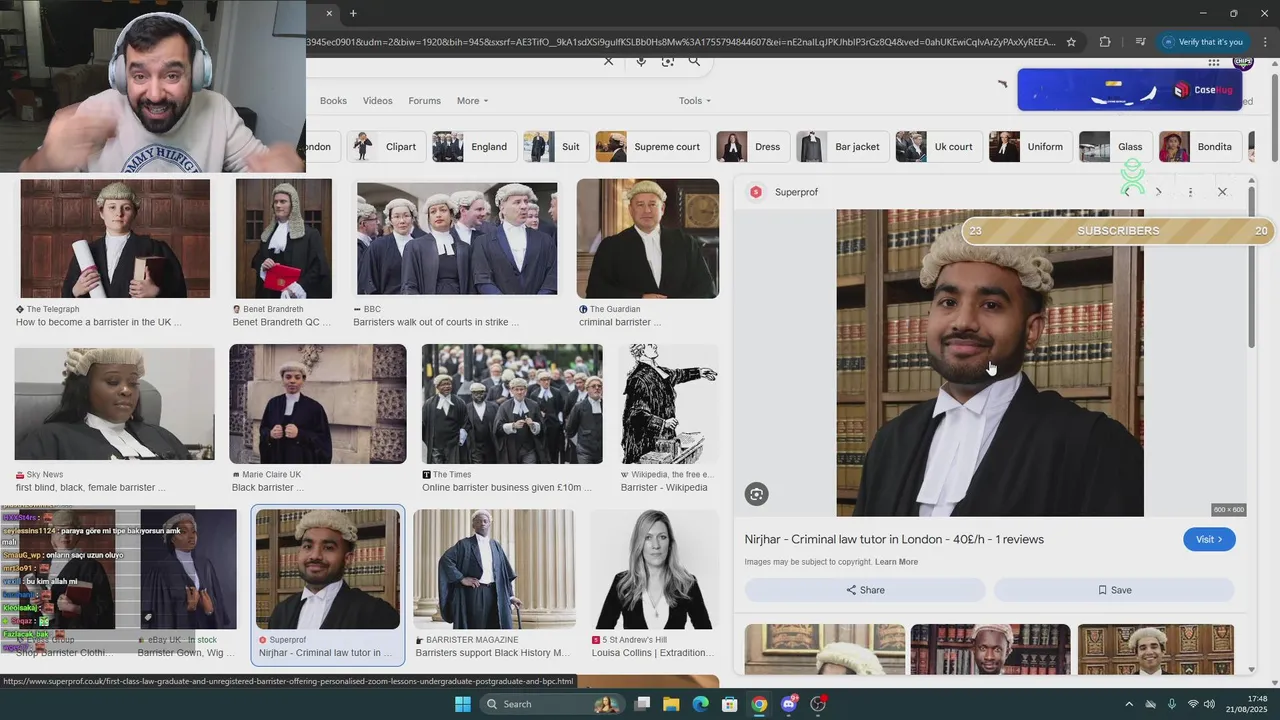This screenshot has height=720, width=1280.
Task: Open the BBC barristers strike image
Action: click(x=457, y=238)
